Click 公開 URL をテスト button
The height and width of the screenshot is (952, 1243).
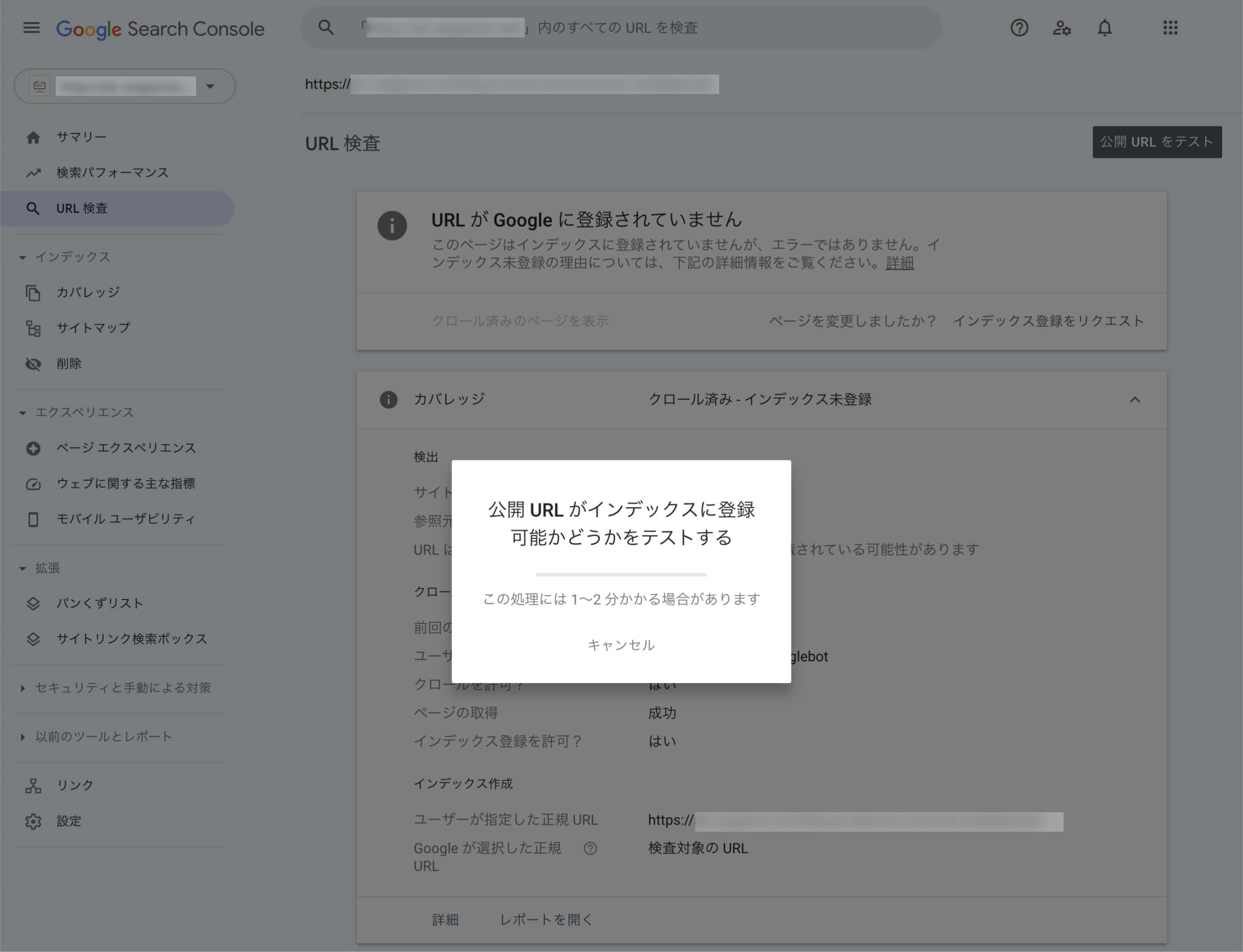[1157, 142]
